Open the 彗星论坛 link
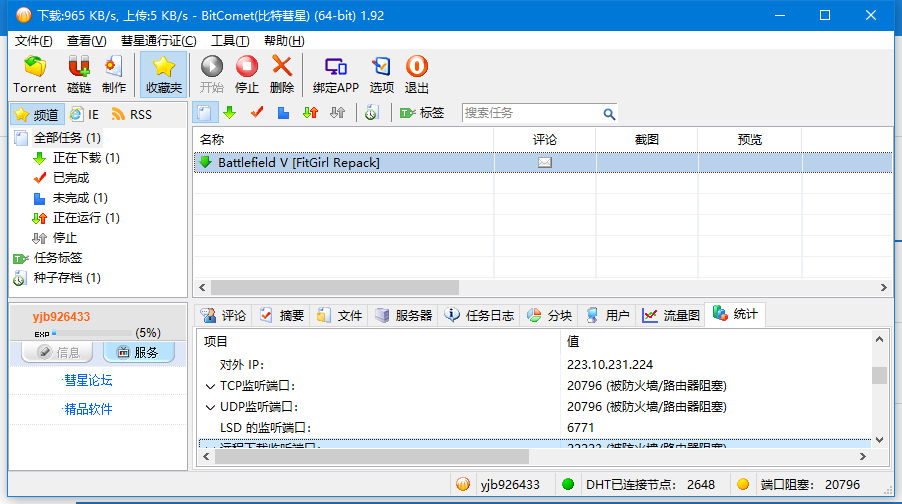The height and width of the screenshot is (504, 902). pyautogui.click(x=87, y=380)
